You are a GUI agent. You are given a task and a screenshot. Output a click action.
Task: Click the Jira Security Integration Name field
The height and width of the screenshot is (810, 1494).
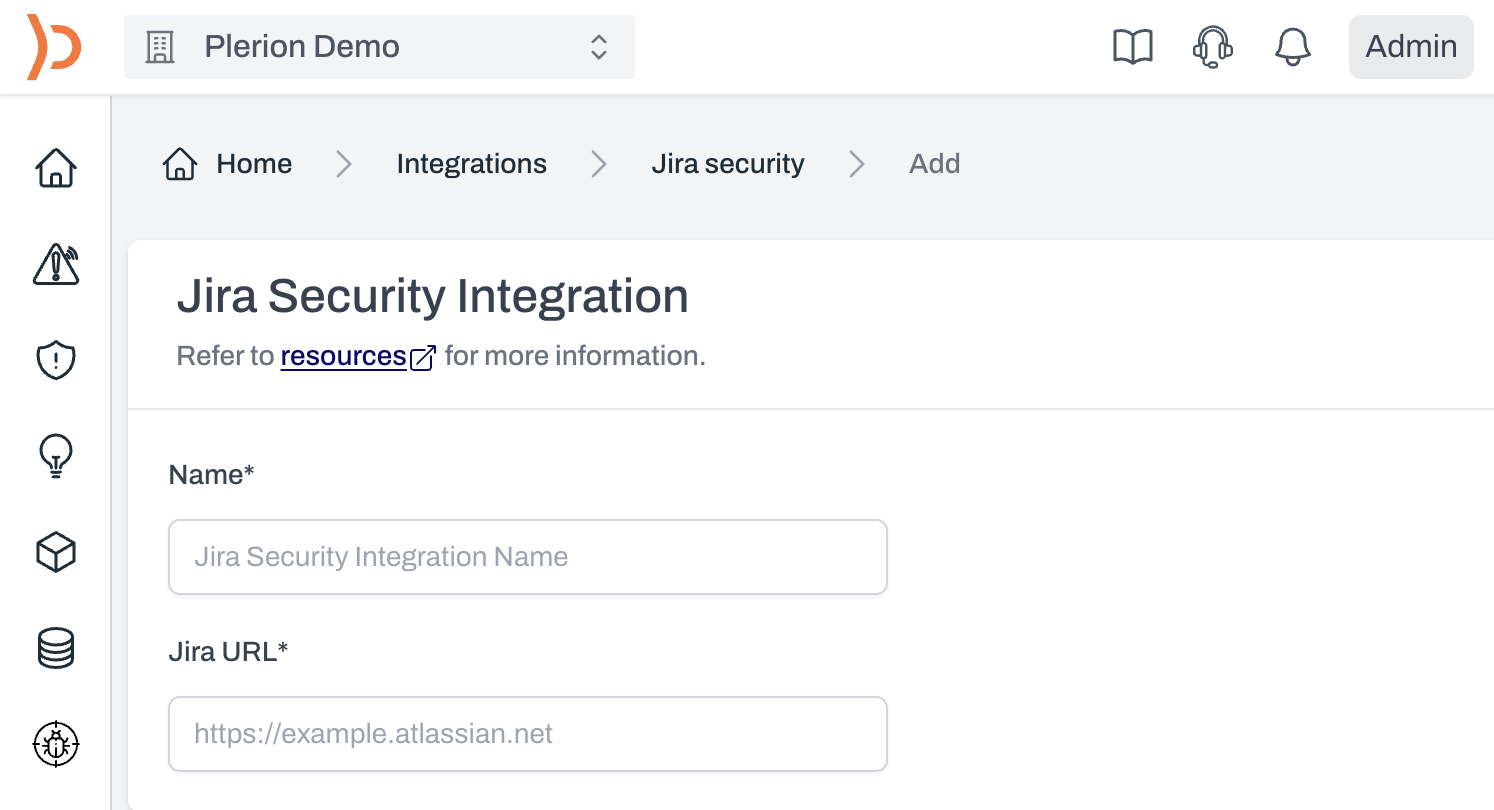coord(528,557)
